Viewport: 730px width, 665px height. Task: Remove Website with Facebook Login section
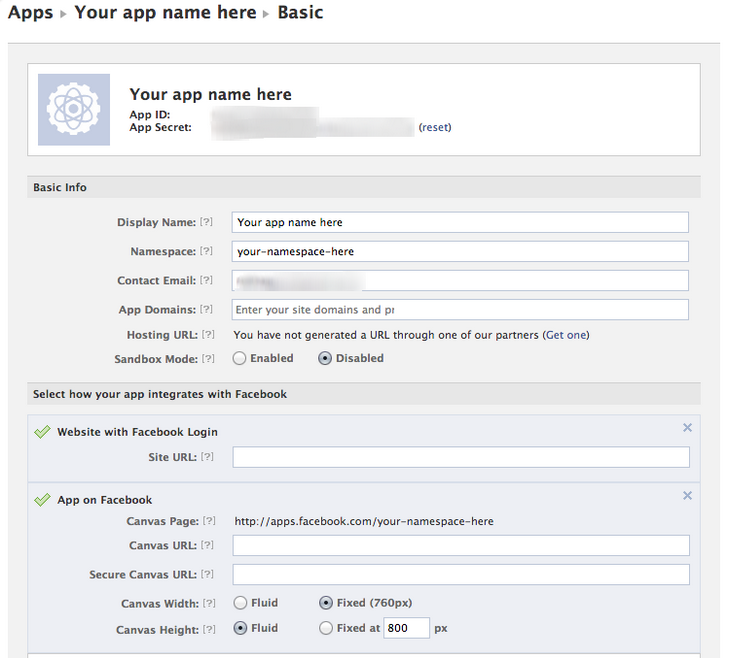(687, 428)
